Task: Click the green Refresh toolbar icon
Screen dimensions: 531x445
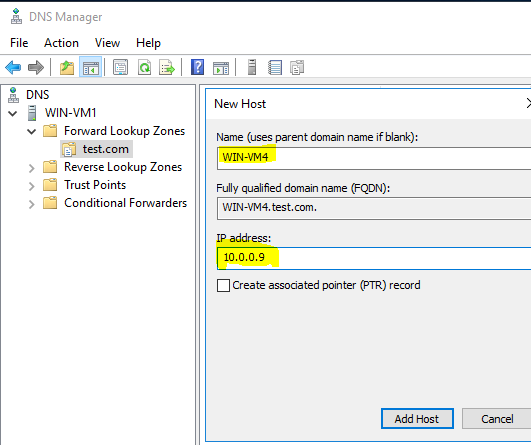Action: pyautogui.click(x=145, y=67)
